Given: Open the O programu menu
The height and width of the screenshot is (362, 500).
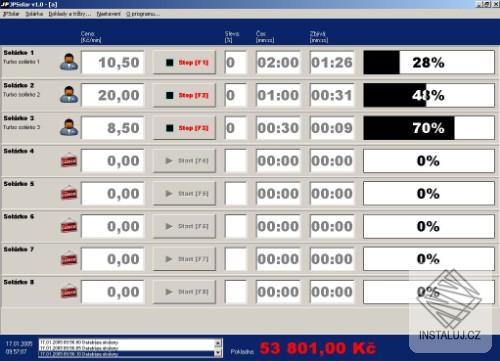Looking at the screenshot, I should pyautogui.click(x=143, y=14).
